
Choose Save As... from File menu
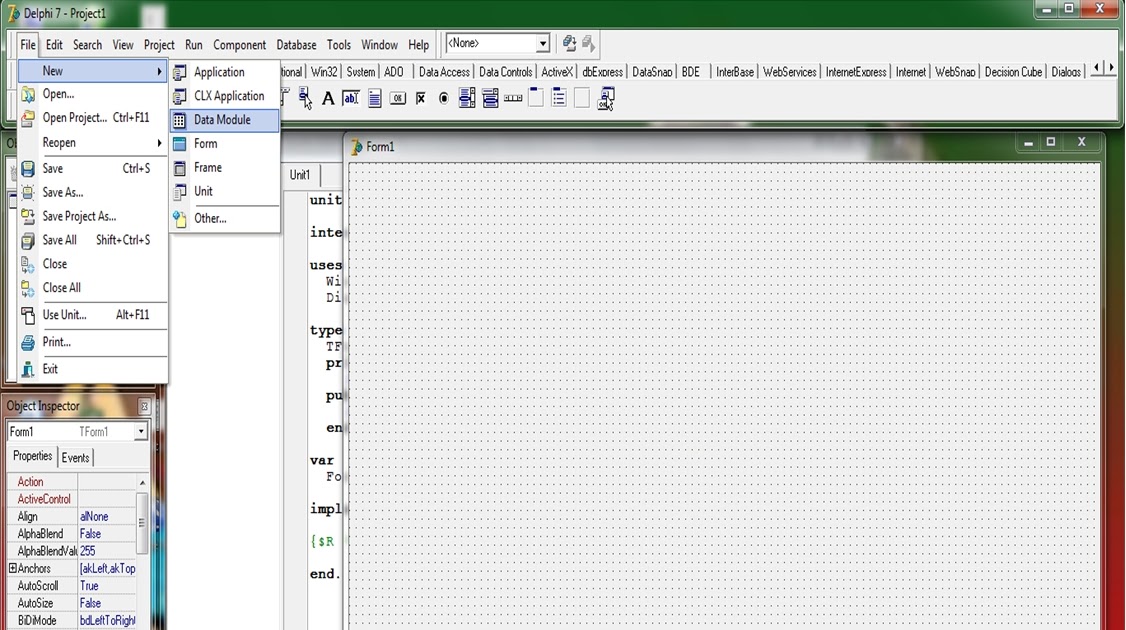(93, 193)
